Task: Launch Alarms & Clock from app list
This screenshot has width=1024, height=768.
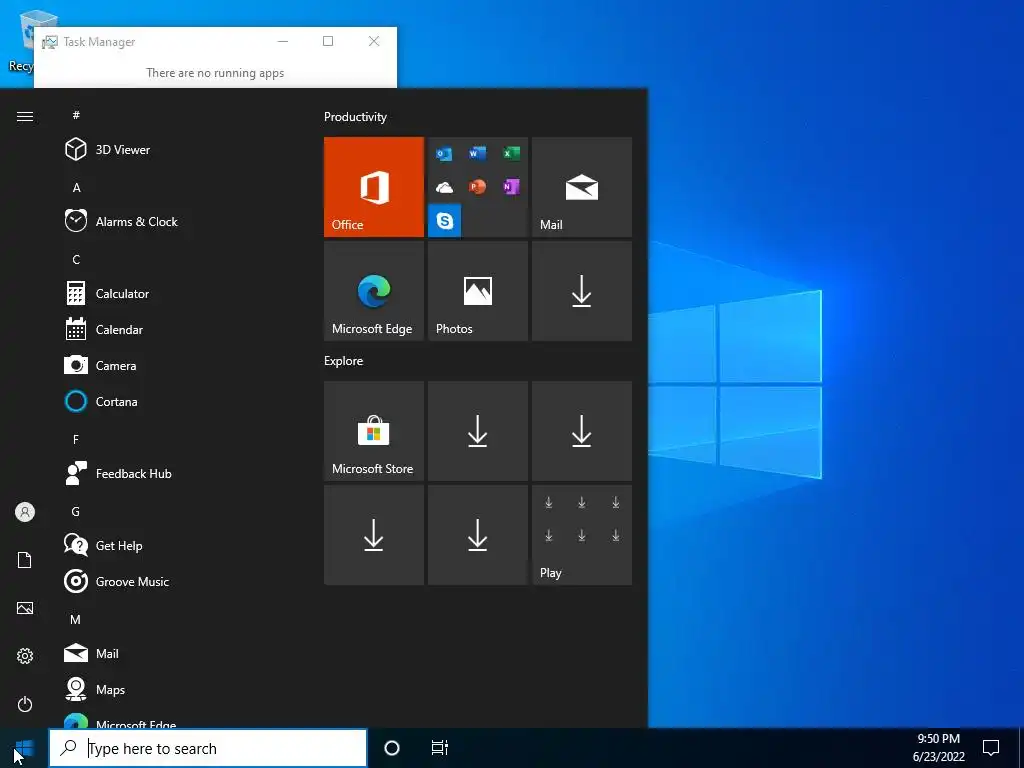Action: click(x=176, y=221)
